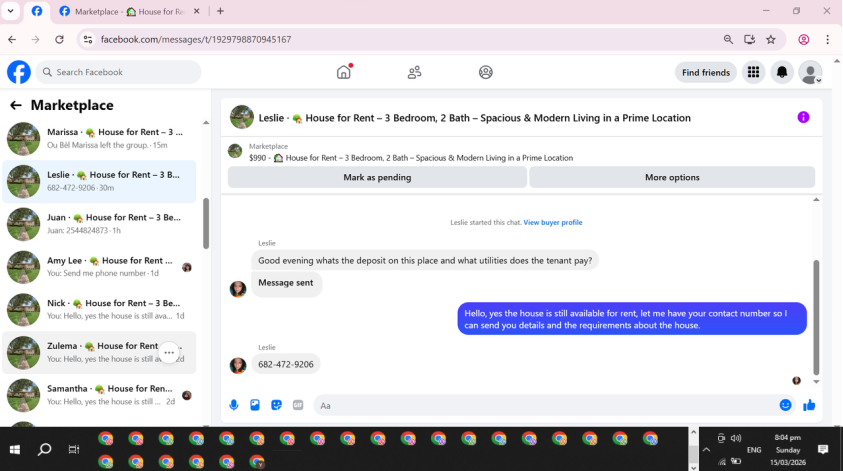Bookmark this page with the star
843x471 pixels.
tap(771, 39)
